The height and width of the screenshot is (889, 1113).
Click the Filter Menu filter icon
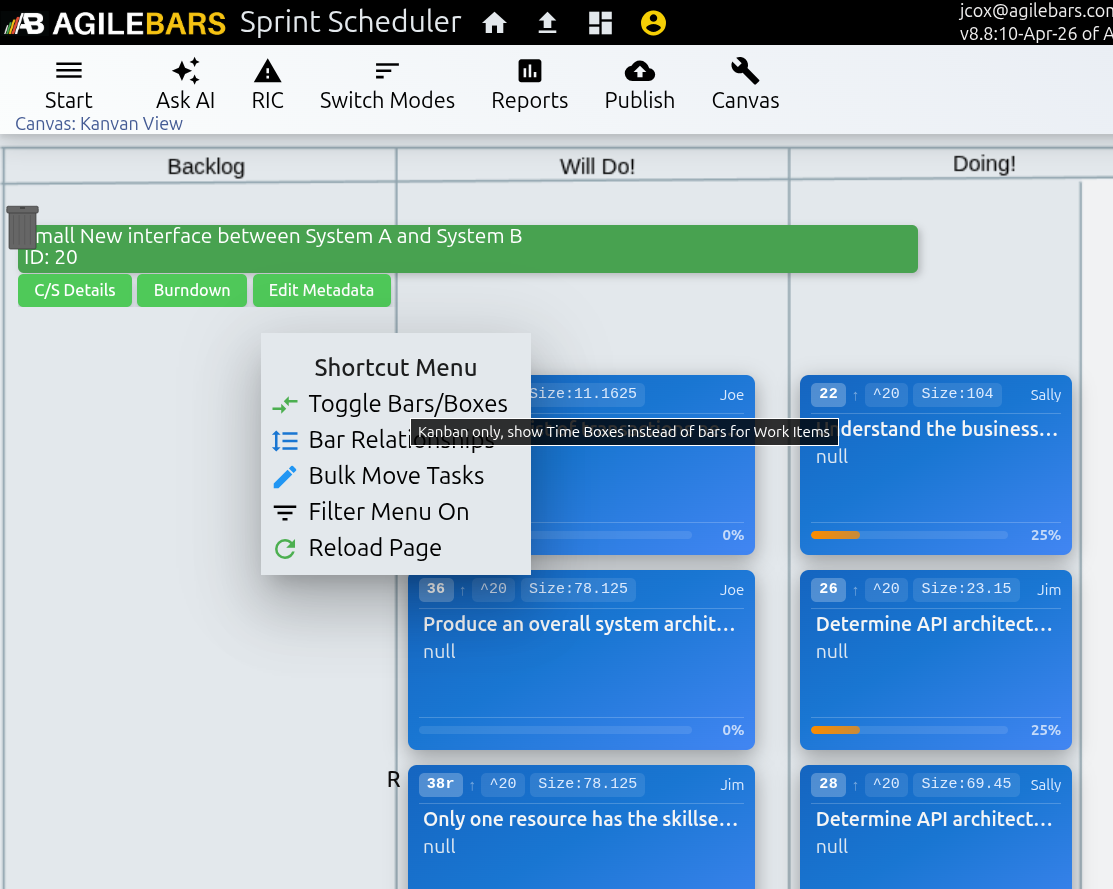pos(285,513)
